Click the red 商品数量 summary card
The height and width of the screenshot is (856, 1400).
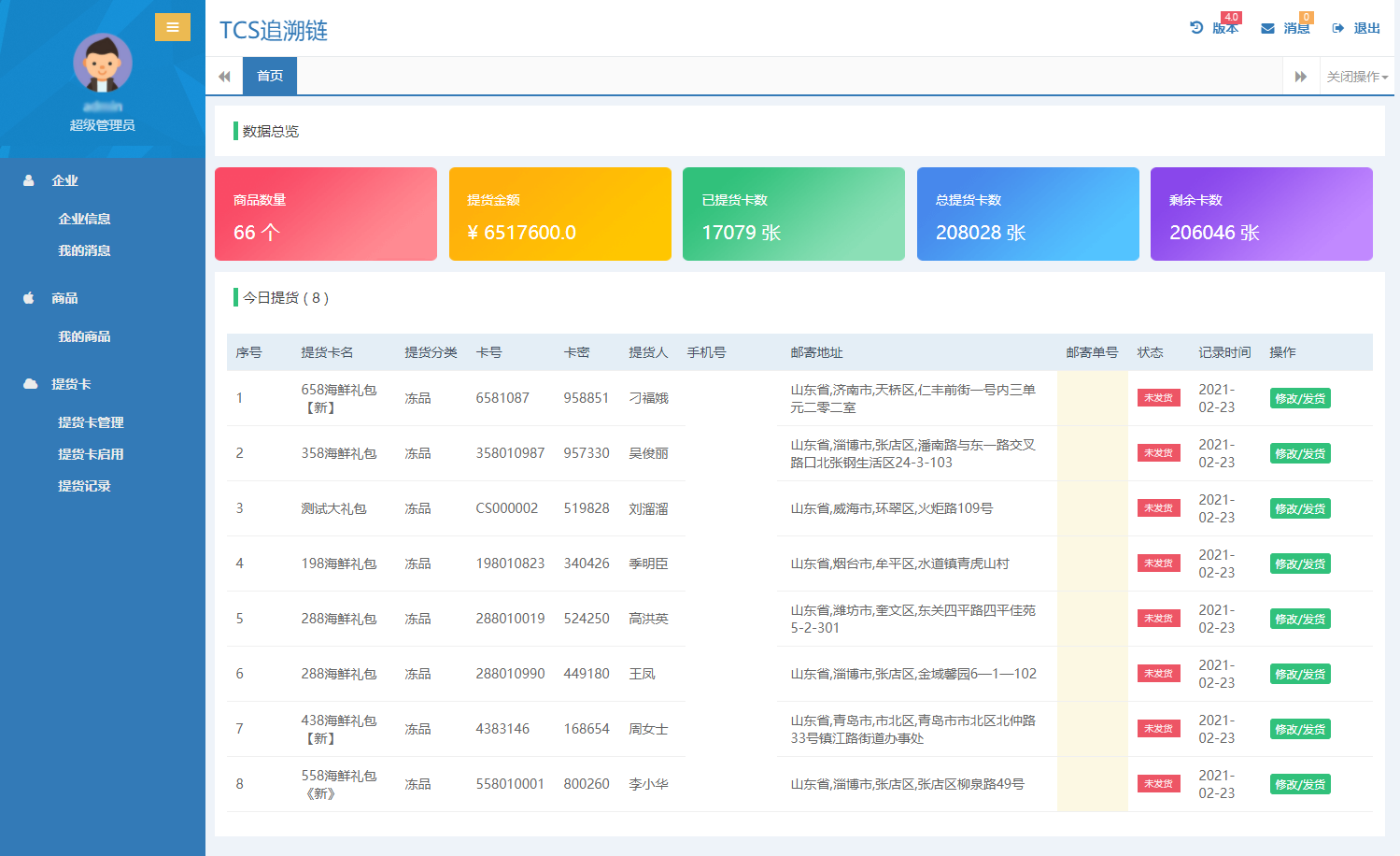coord(326,214)
